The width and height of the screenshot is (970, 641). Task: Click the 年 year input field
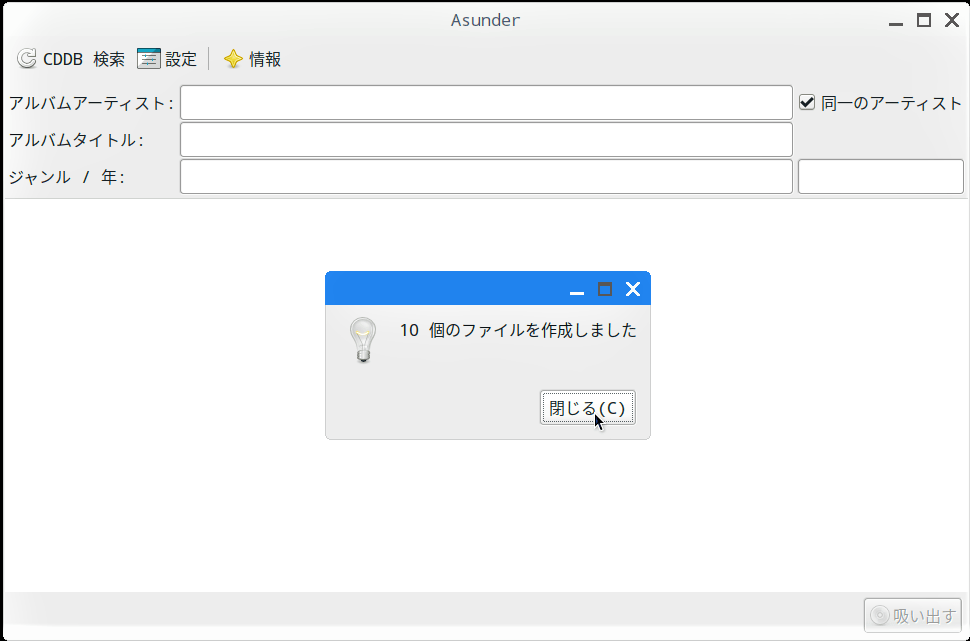pyautogui.click(x=881, y=177)
